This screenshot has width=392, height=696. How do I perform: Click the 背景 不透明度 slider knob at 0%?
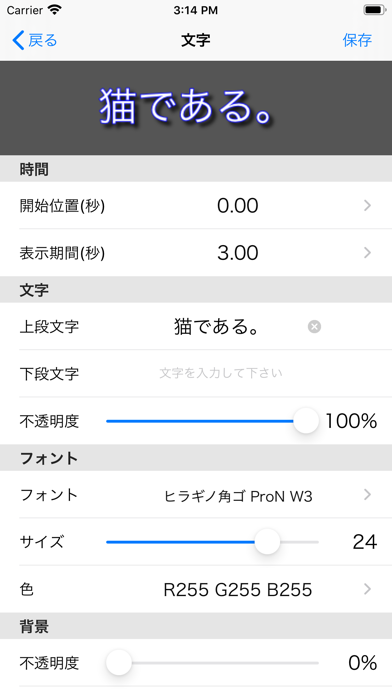[x=119, y=663]
